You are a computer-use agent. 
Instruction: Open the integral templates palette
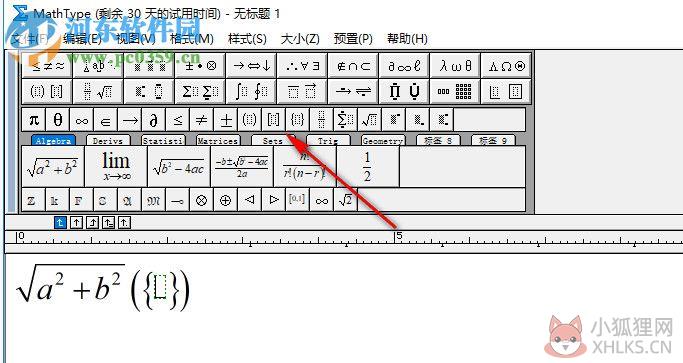pyautogui.click(x=251, y=92)
